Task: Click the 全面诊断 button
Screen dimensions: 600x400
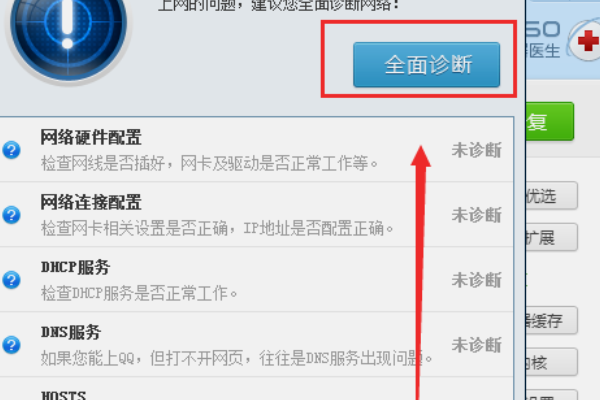Action: point(426,65)
